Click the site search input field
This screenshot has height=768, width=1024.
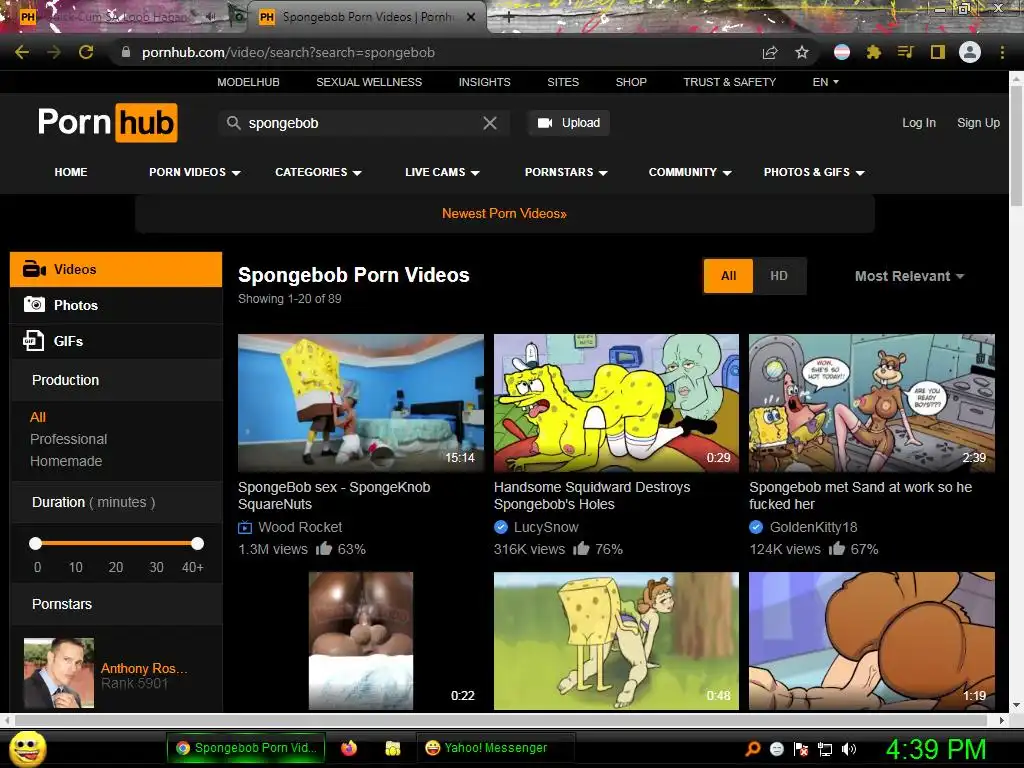pyautogui.click(x=362, y=123)
